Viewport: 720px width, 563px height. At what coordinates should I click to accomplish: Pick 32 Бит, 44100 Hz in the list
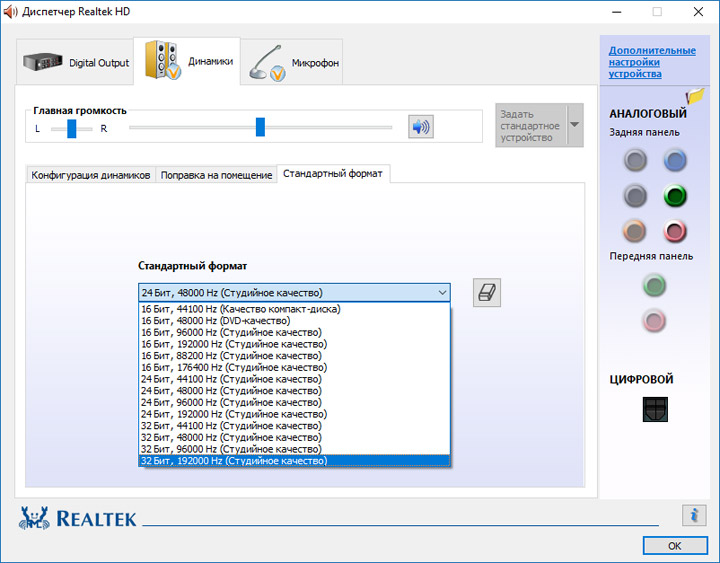tap(294, 426)
